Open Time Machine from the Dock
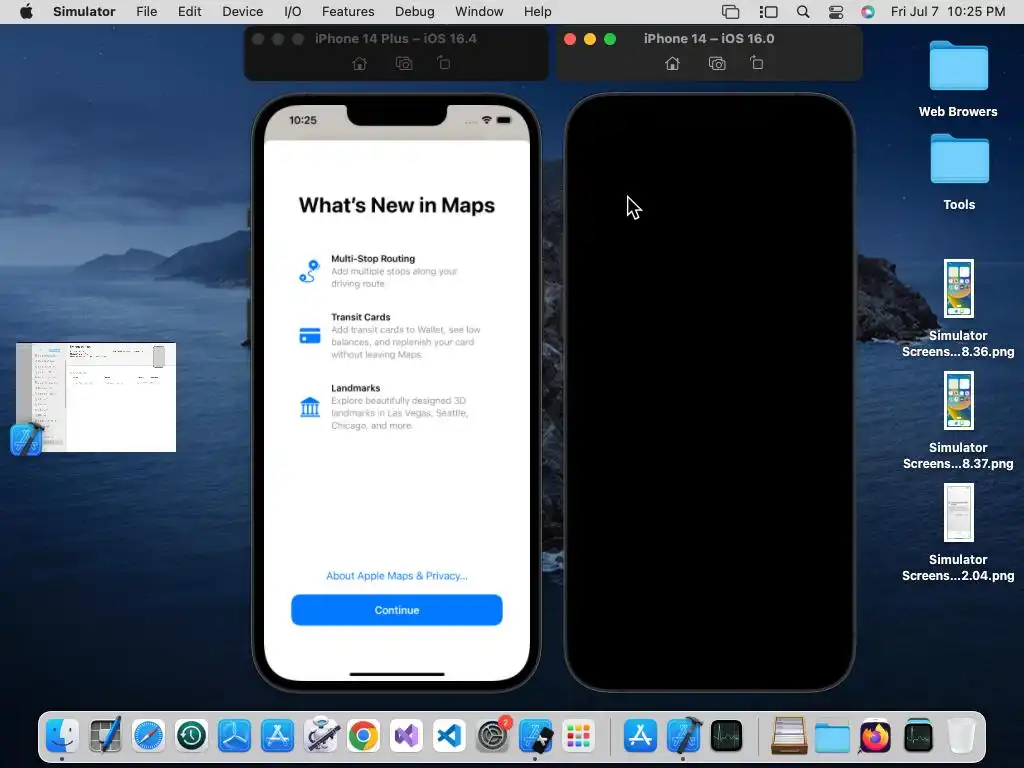Viewport: 1024px width, 768px height. [191, 736]
